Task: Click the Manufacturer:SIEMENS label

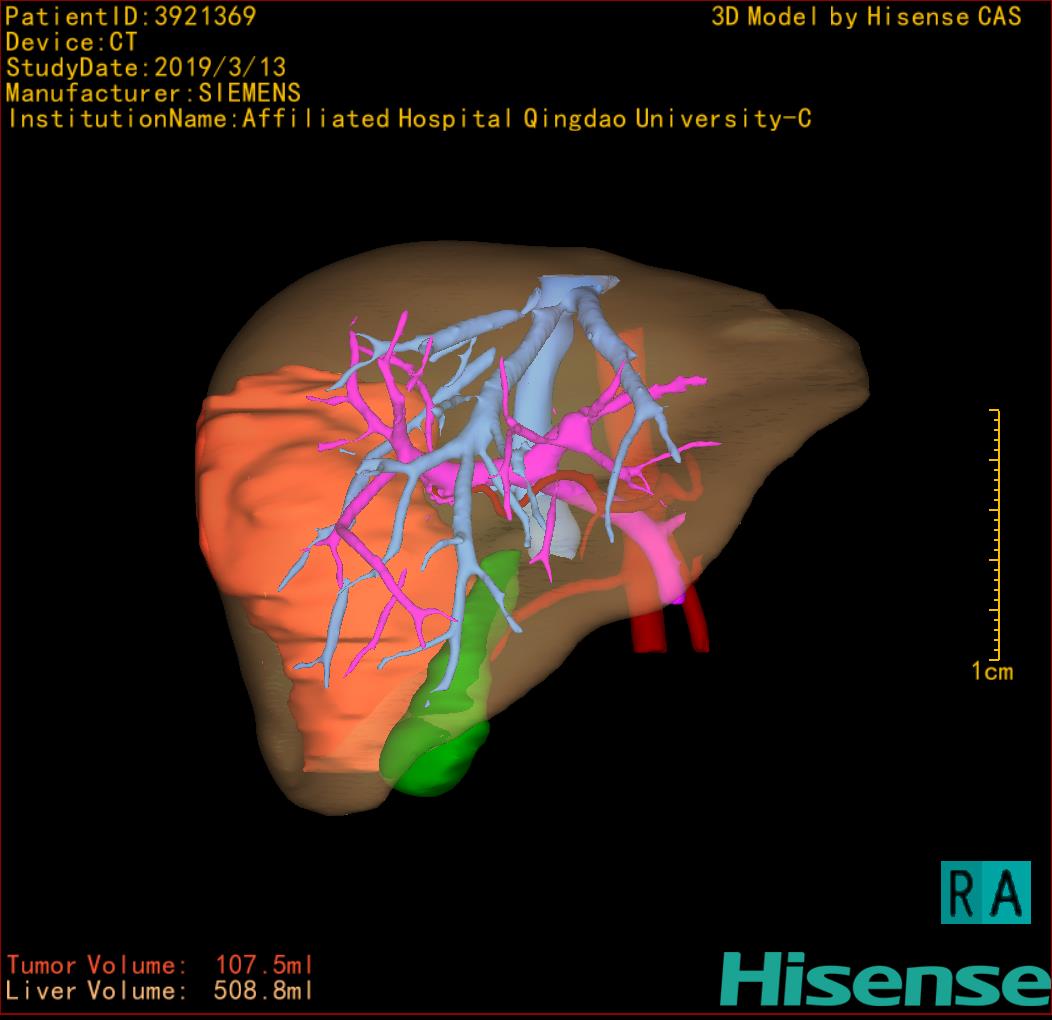Action: [153, 93]
